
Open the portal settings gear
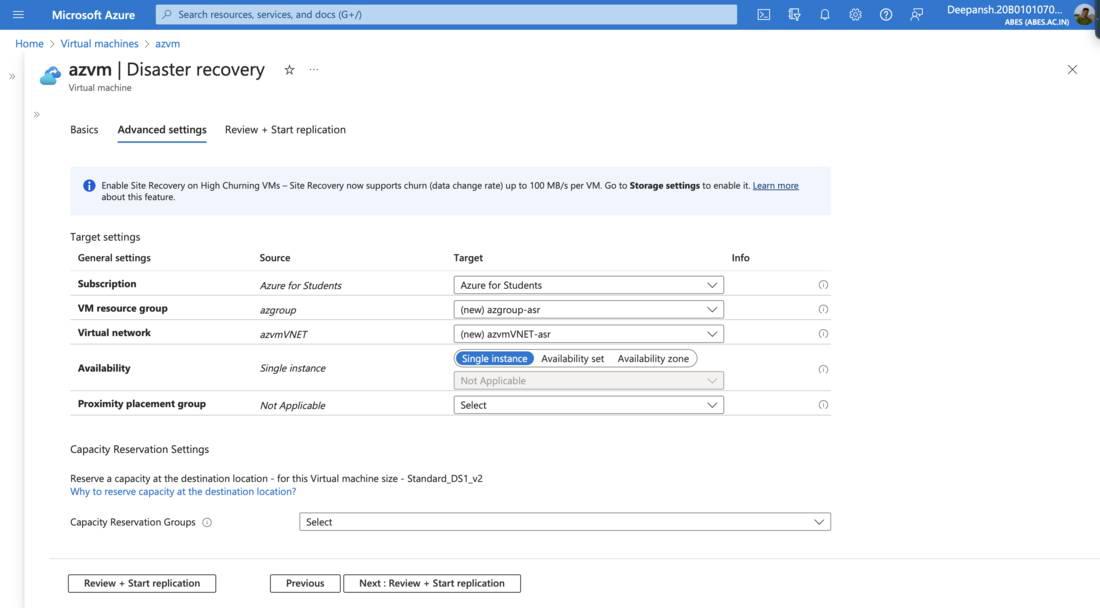[855, 15]
